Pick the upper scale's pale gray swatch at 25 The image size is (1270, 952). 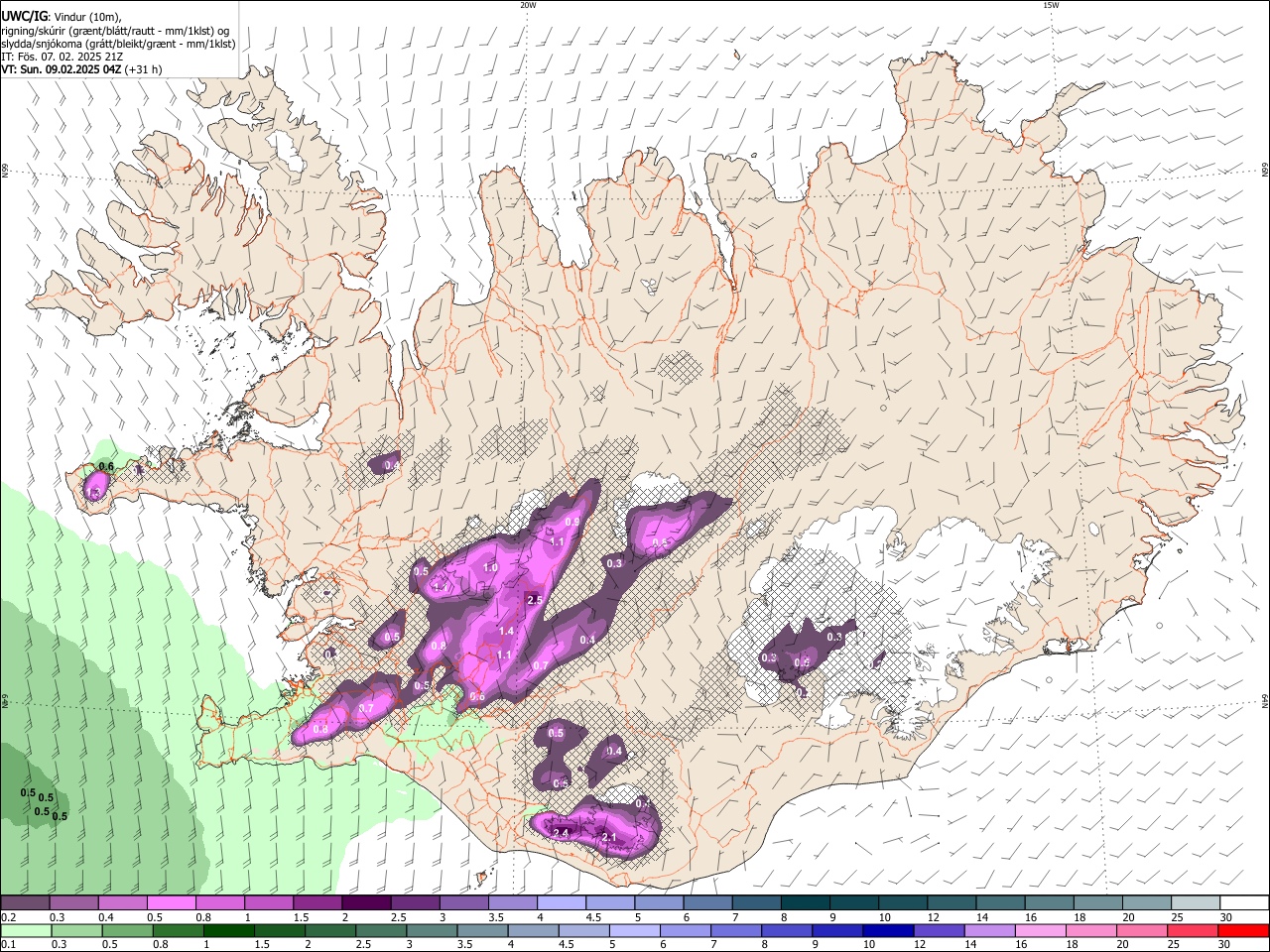click(1197, 903)
